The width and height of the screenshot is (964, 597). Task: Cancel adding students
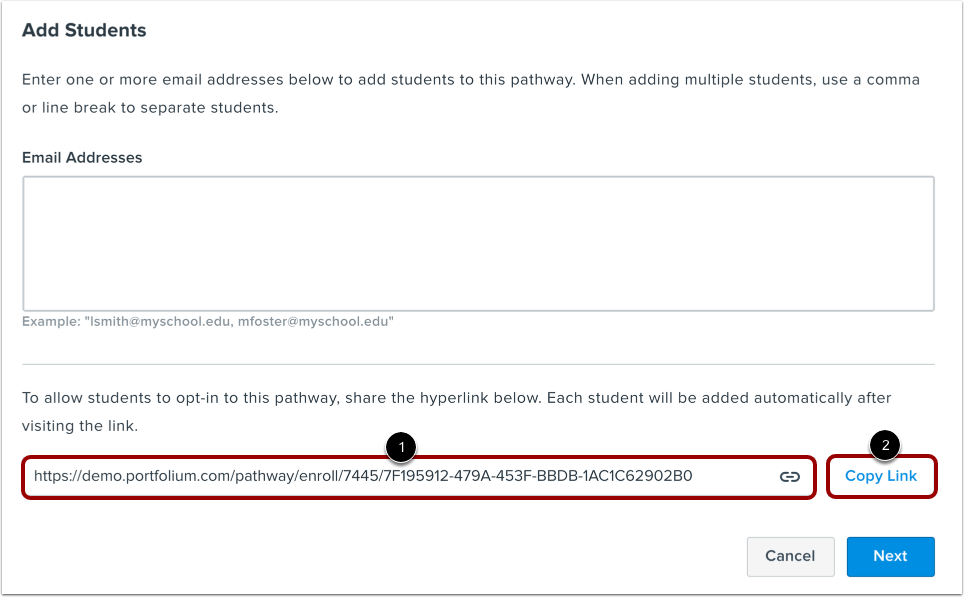[790, 556]
